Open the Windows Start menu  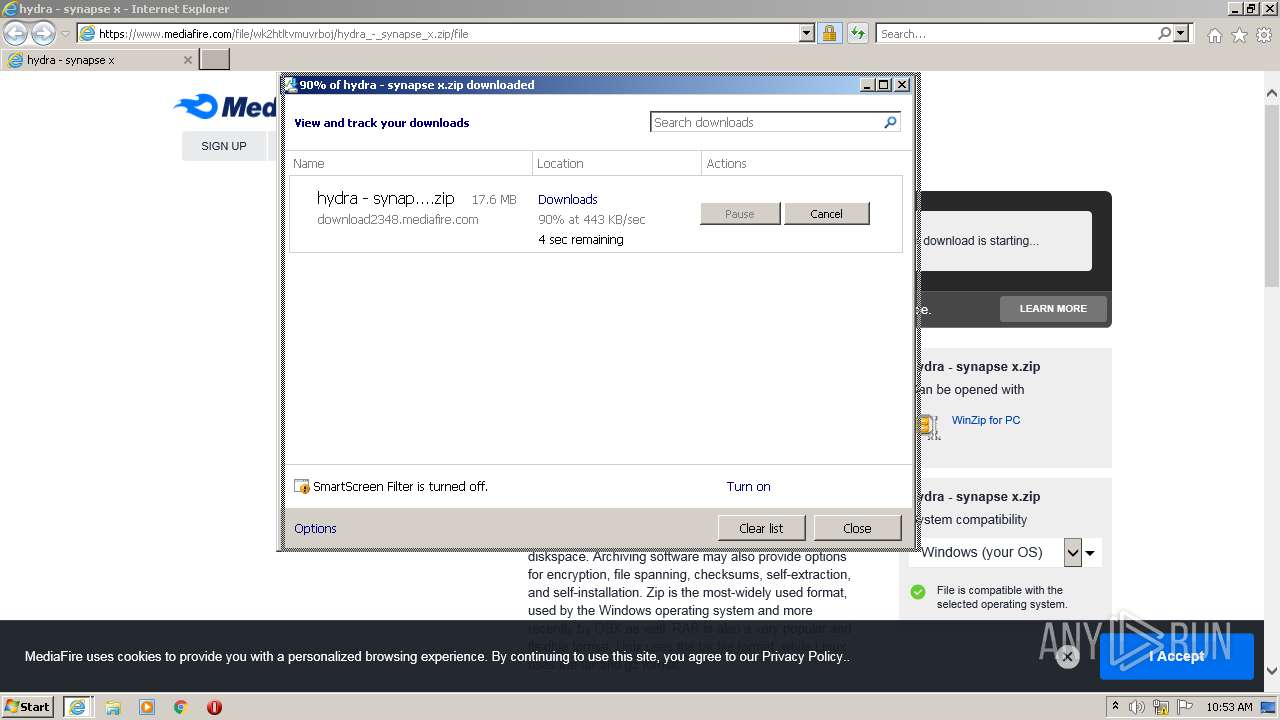pyautogui.click(x=28, y=706)
